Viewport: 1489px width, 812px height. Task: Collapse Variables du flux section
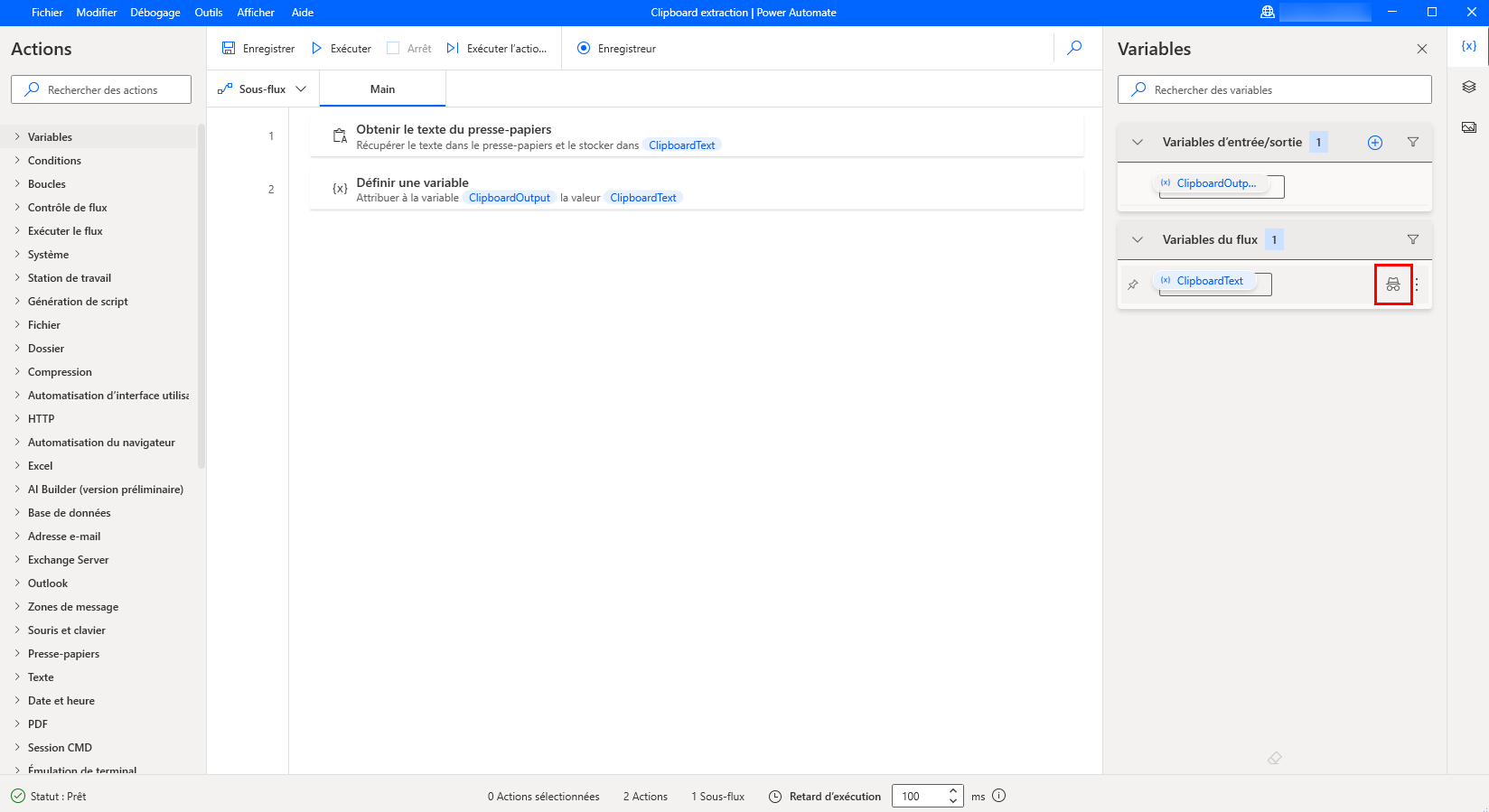pyautogui.click(x=1138, y=239)
